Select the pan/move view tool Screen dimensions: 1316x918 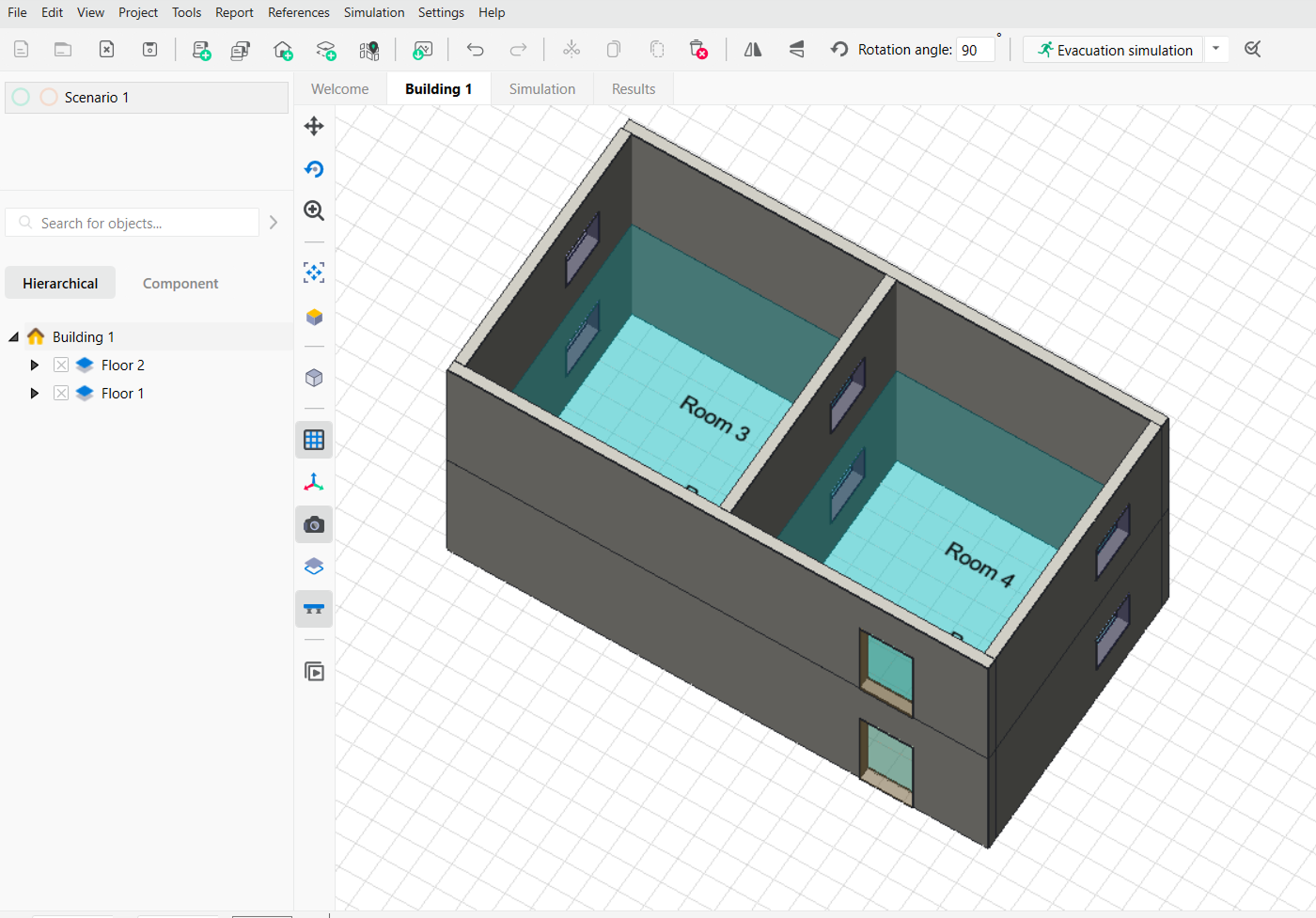314,126
